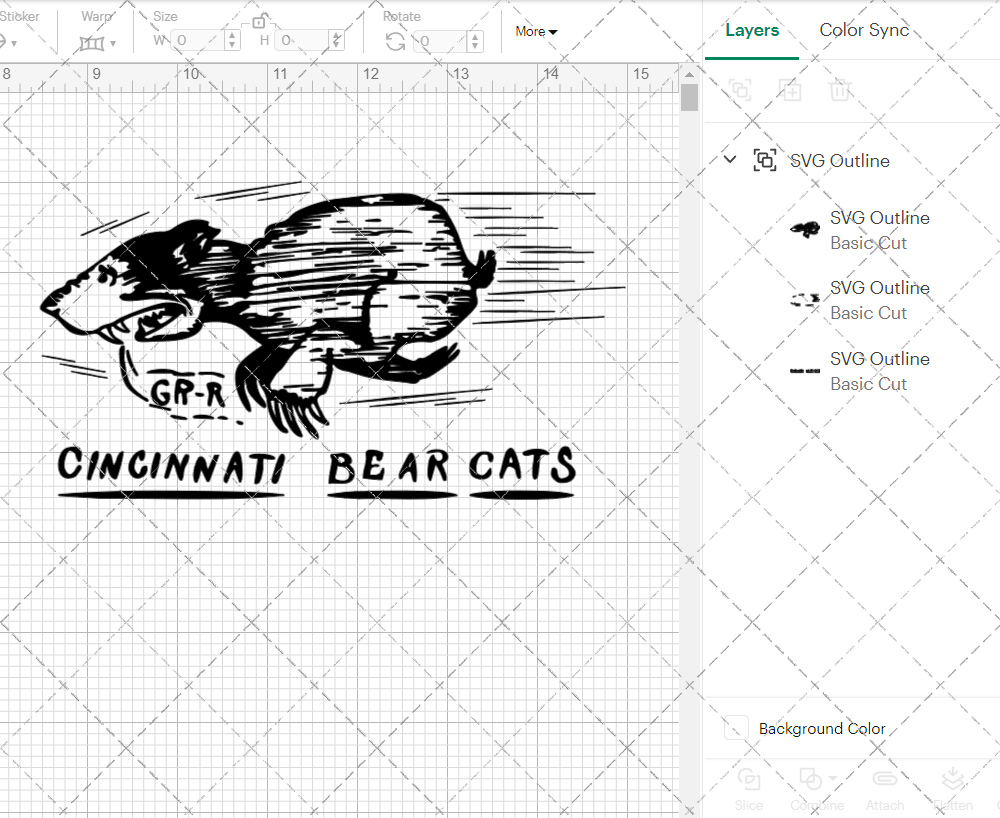Click the Attach icon
Image resolution: width=1000 pixels, height=818 pixels.
(x=885, y=788)
